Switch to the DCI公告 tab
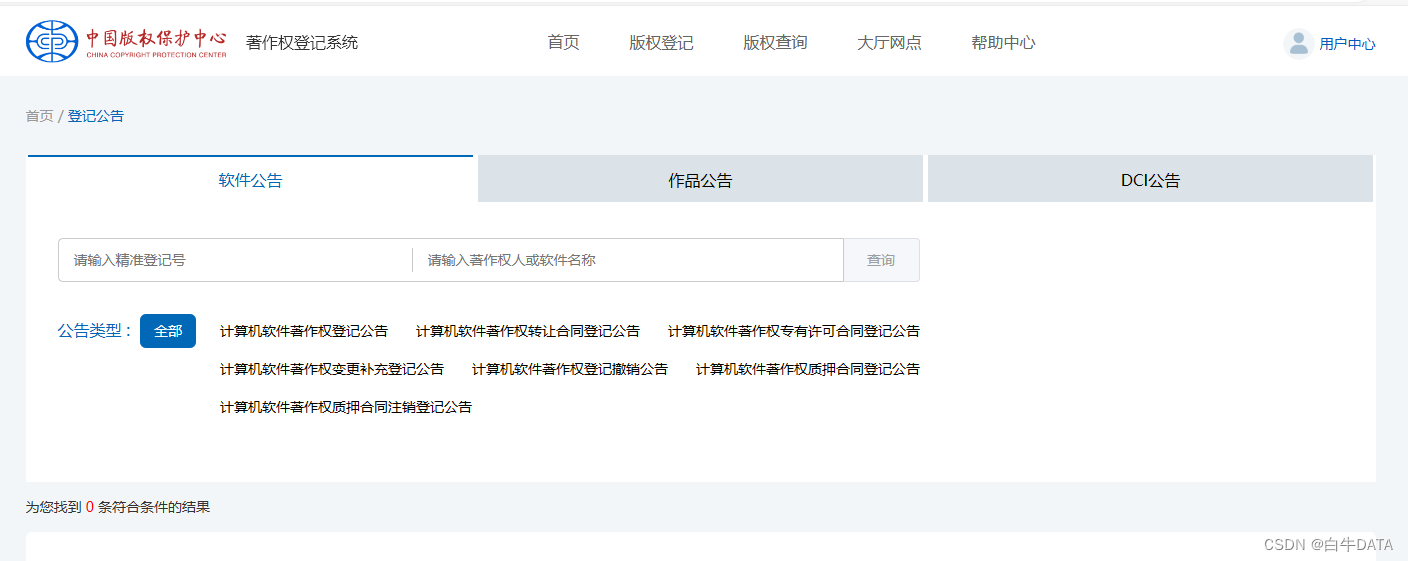The image size is (1408, 561). [1150, 180]
